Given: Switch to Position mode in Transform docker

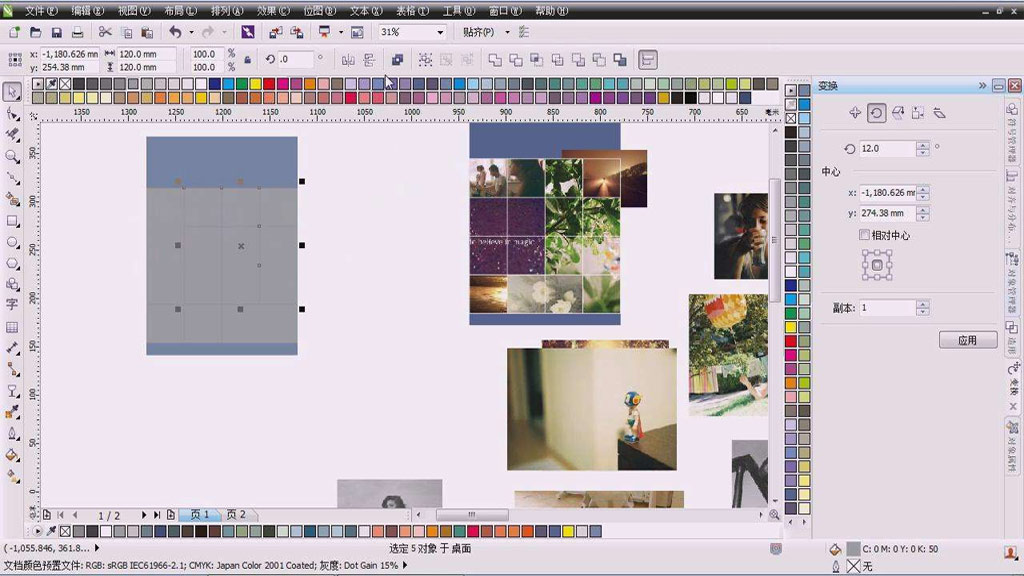Looking at the screenshot, I should point(854,113).
